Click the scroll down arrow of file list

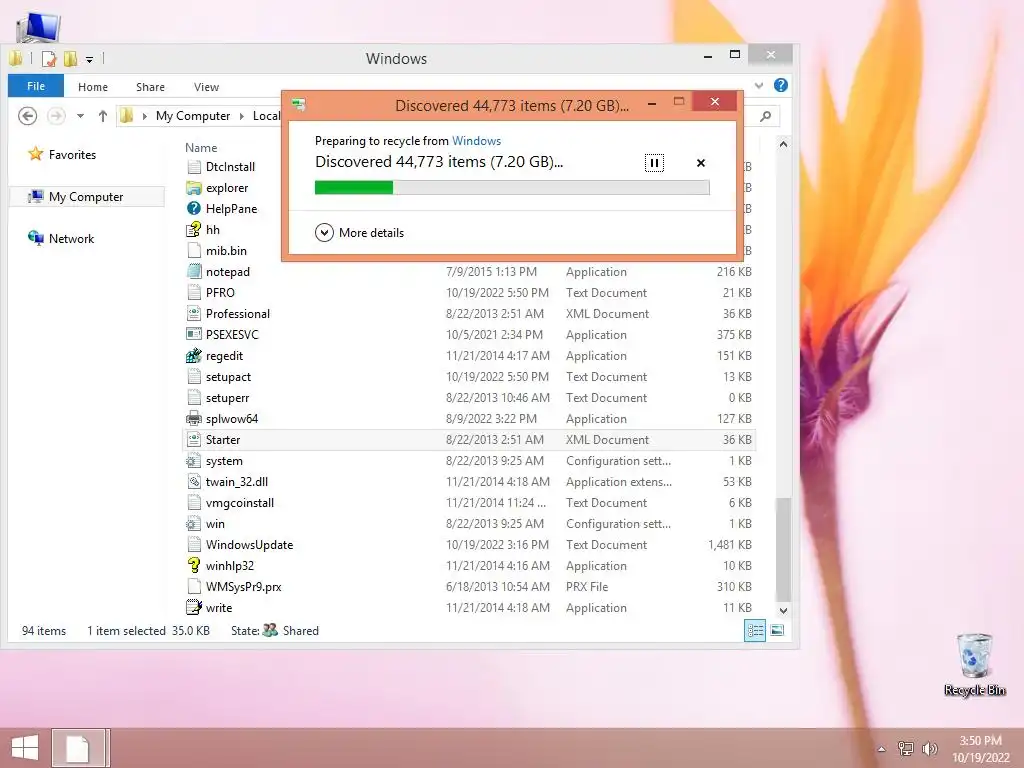784,611
